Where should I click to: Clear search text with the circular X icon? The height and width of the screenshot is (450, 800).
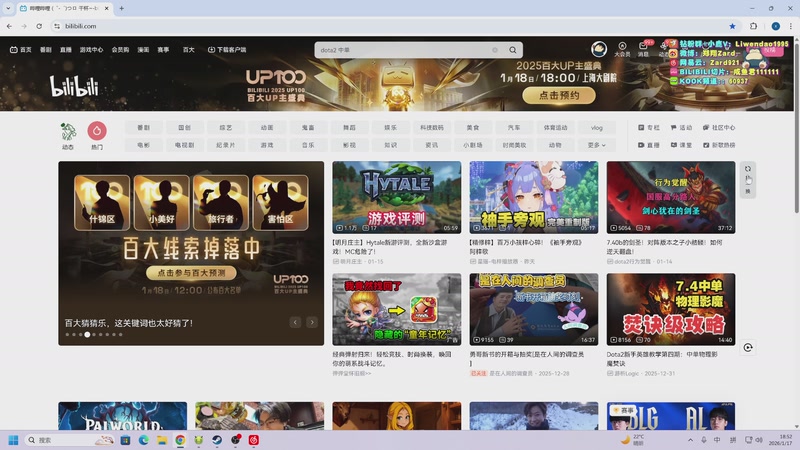coord(494,50)
